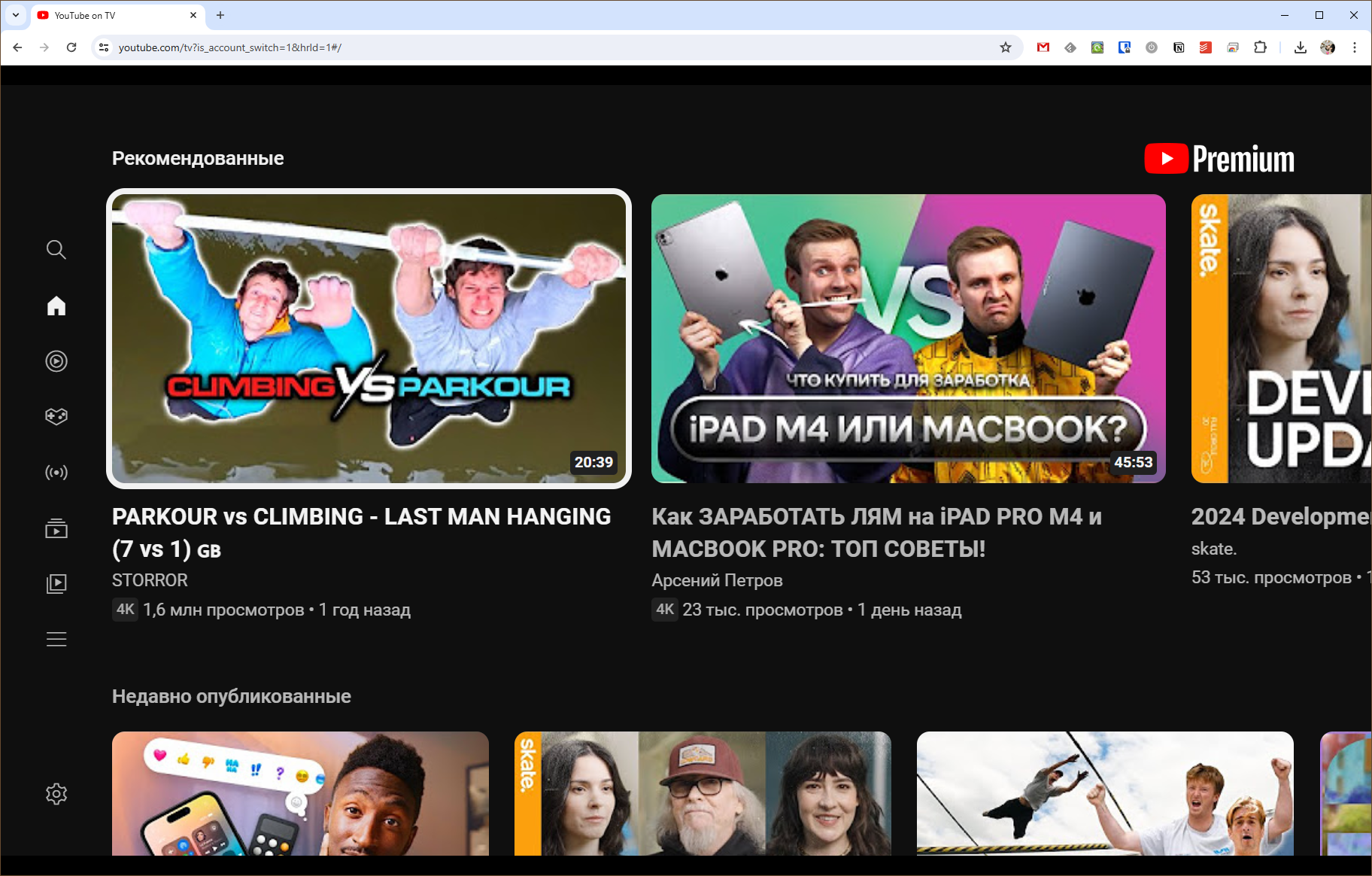Click the grey power-button extension icon

[x=1152, y=47]
